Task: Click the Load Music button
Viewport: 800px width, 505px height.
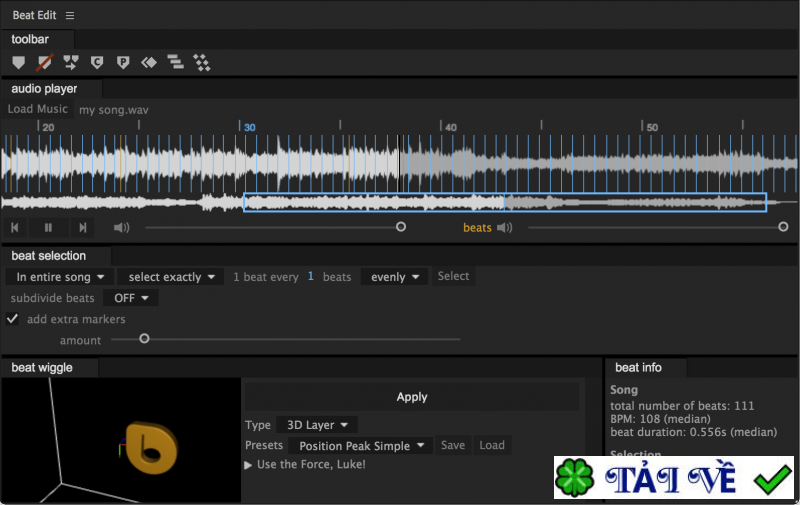Action: coord(38,109)
